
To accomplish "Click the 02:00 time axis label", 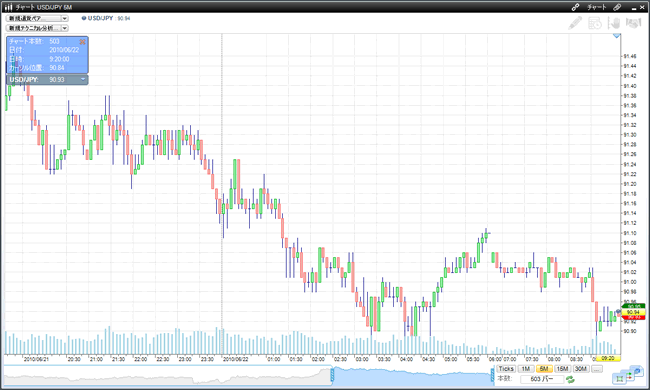I will 318,359.
